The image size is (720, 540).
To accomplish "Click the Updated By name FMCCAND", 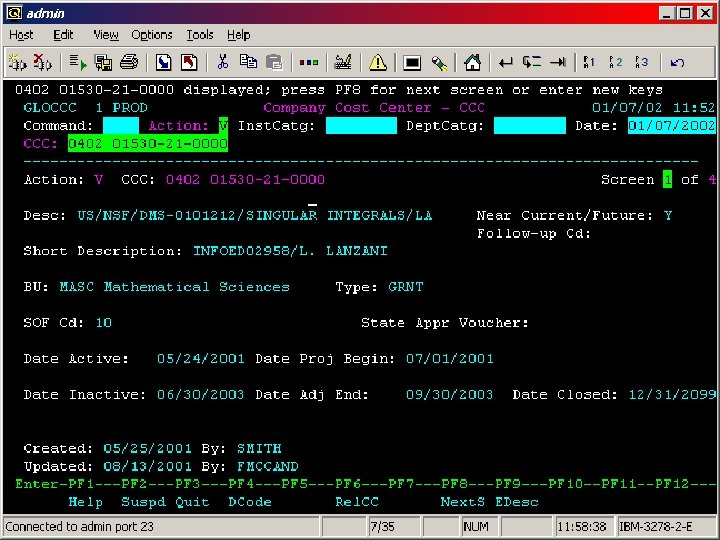I will coord(268,466).
